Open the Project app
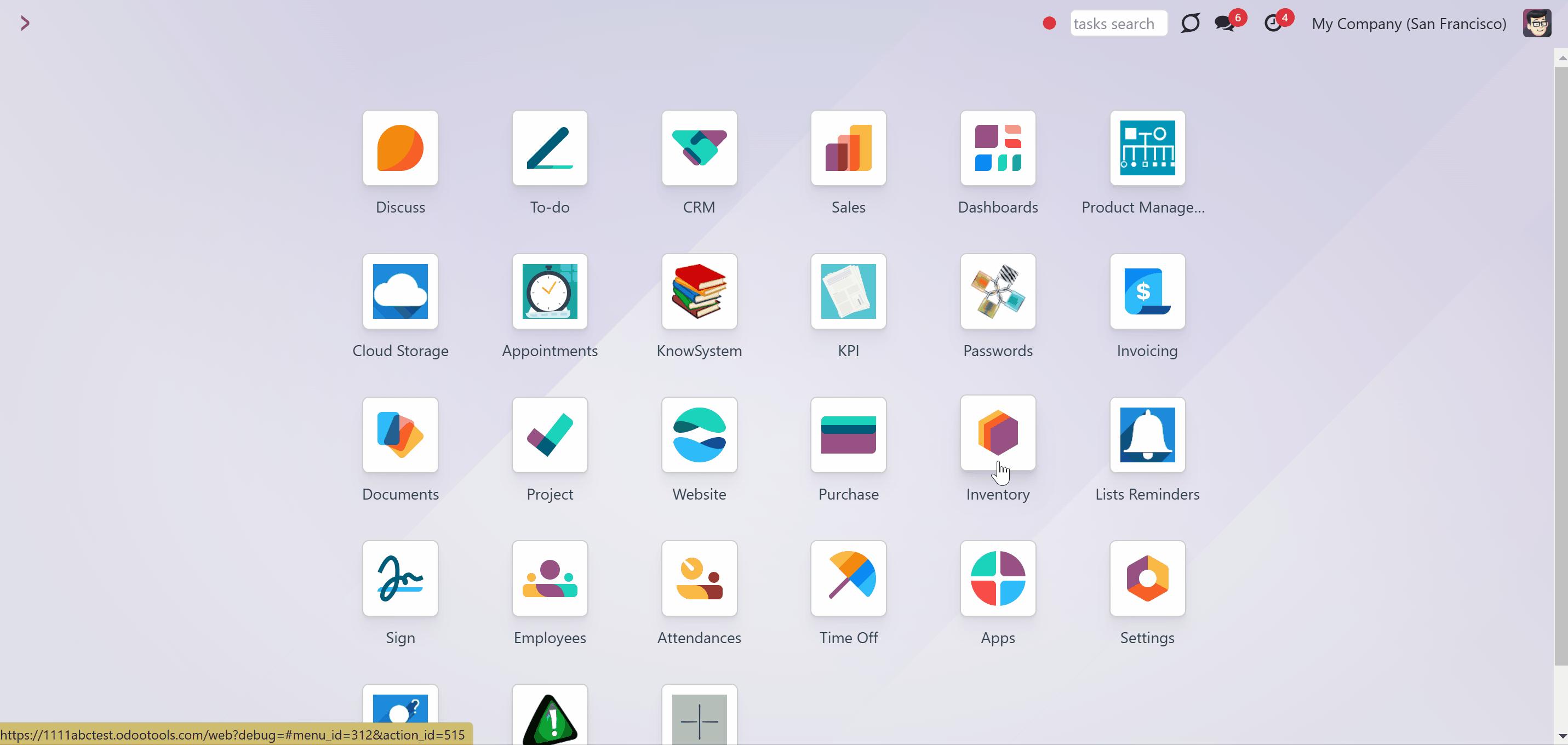This screenshot has height=745, width=1568. (550, 434)
